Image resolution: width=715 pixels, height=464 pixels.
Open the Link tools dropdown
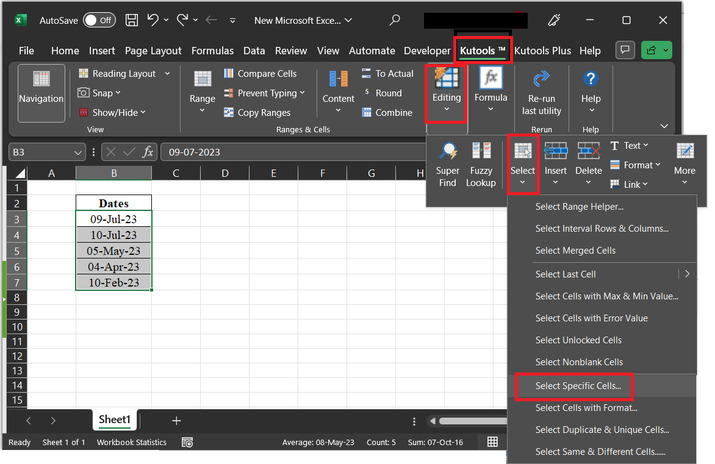pyautogui.click(x=629, y=185)
